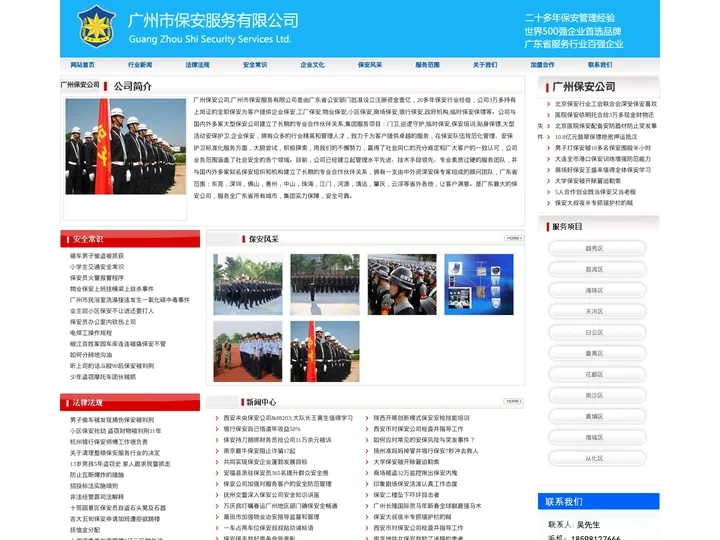Open 保安公司加强对服务客户的安全防范管理 news
Screen dimensions: 720x540
(277, 484)
